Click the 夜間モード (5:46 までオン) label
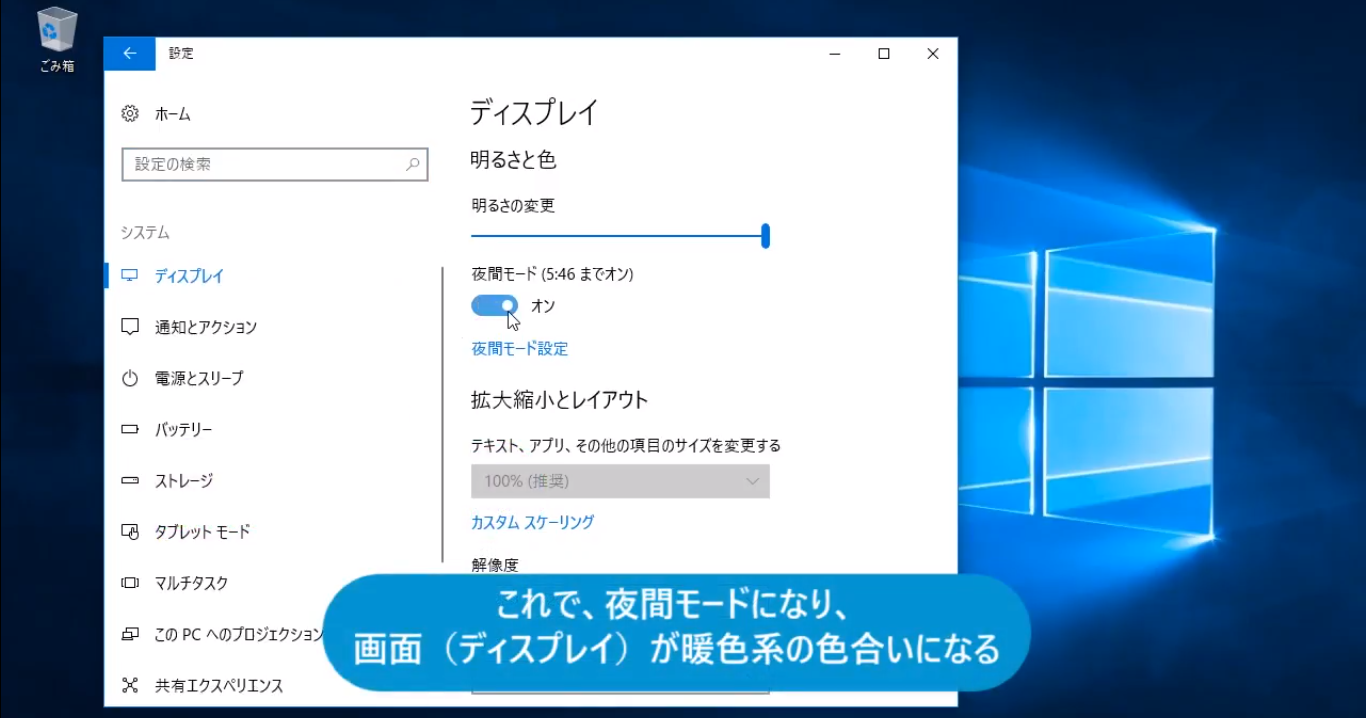 tap(552, 273)
